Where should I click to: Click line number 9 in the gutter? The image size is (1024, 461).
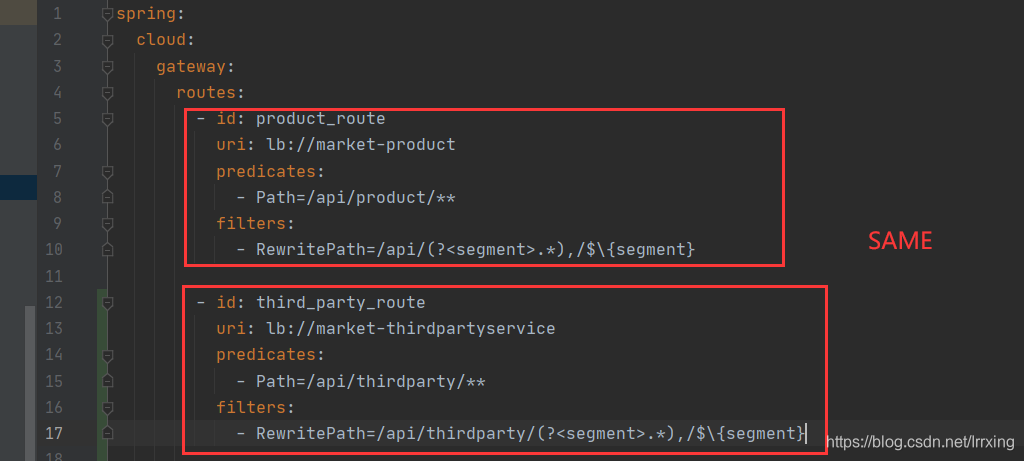point(57,223)
